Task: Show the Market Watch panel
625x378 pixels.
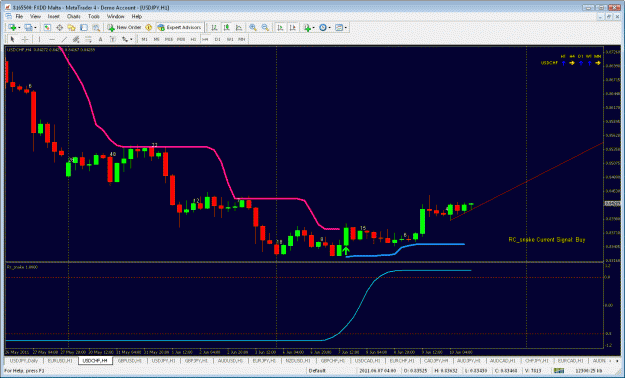Action: [47, 28]
